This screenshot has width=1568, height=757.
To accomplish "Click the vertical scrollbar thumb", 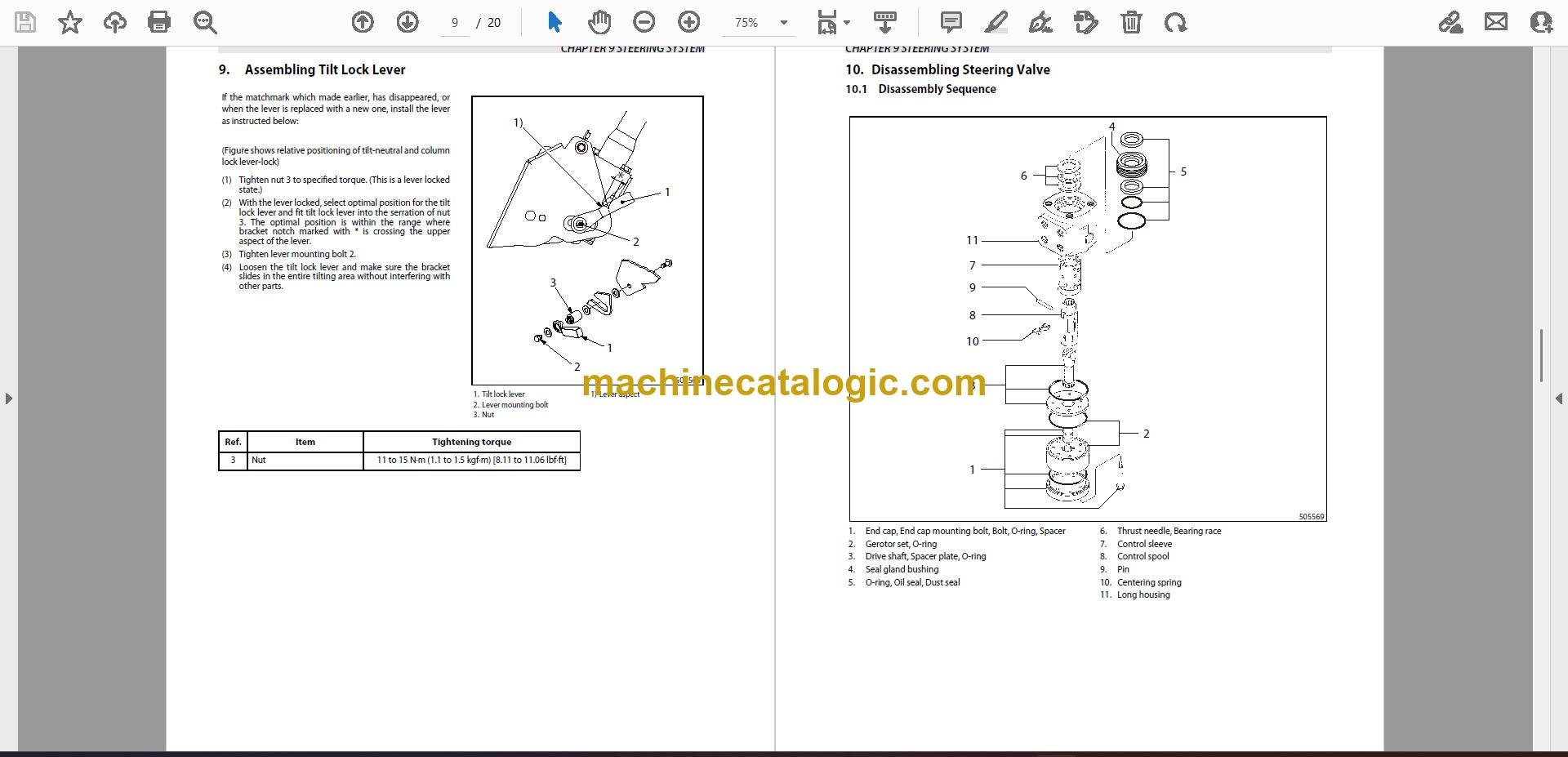I will pyautogui.click(x=1541, y=355).
